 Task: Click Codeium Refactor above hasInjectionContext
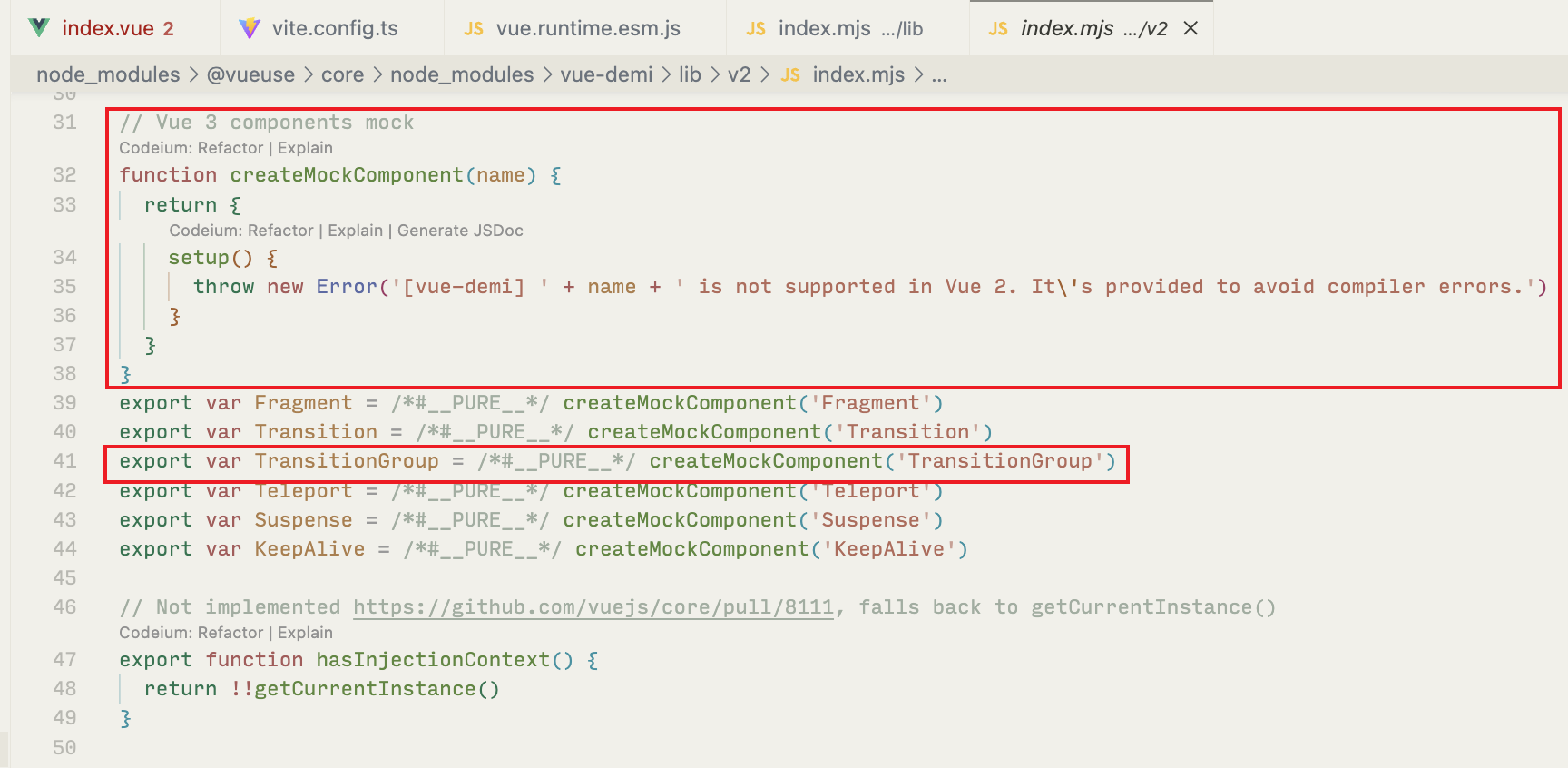click(230, 633)
